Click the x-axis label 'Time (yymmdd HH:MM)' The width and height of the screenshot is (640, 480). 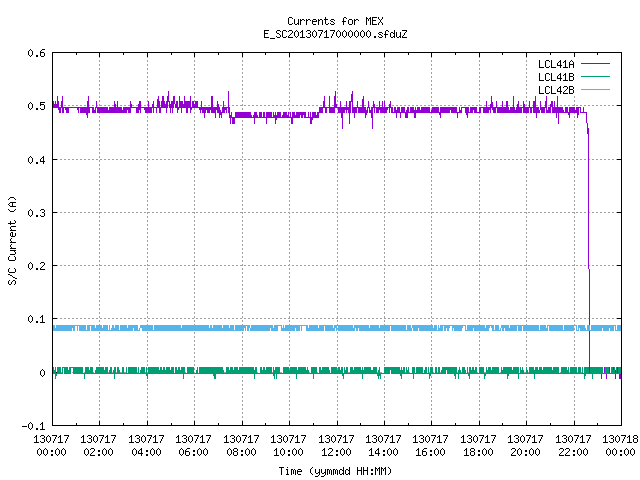(335, 471)
